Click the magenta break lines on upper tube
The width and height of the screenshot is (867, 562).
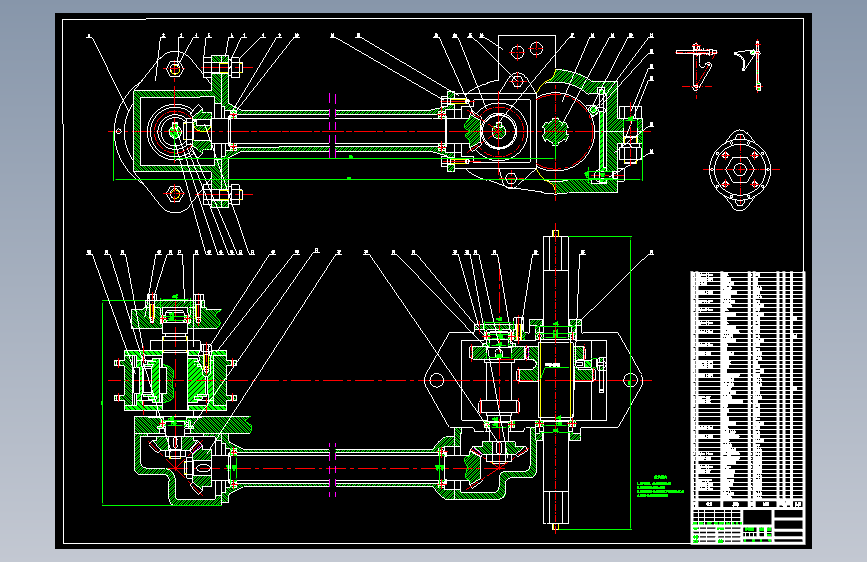tap(332, 125)
